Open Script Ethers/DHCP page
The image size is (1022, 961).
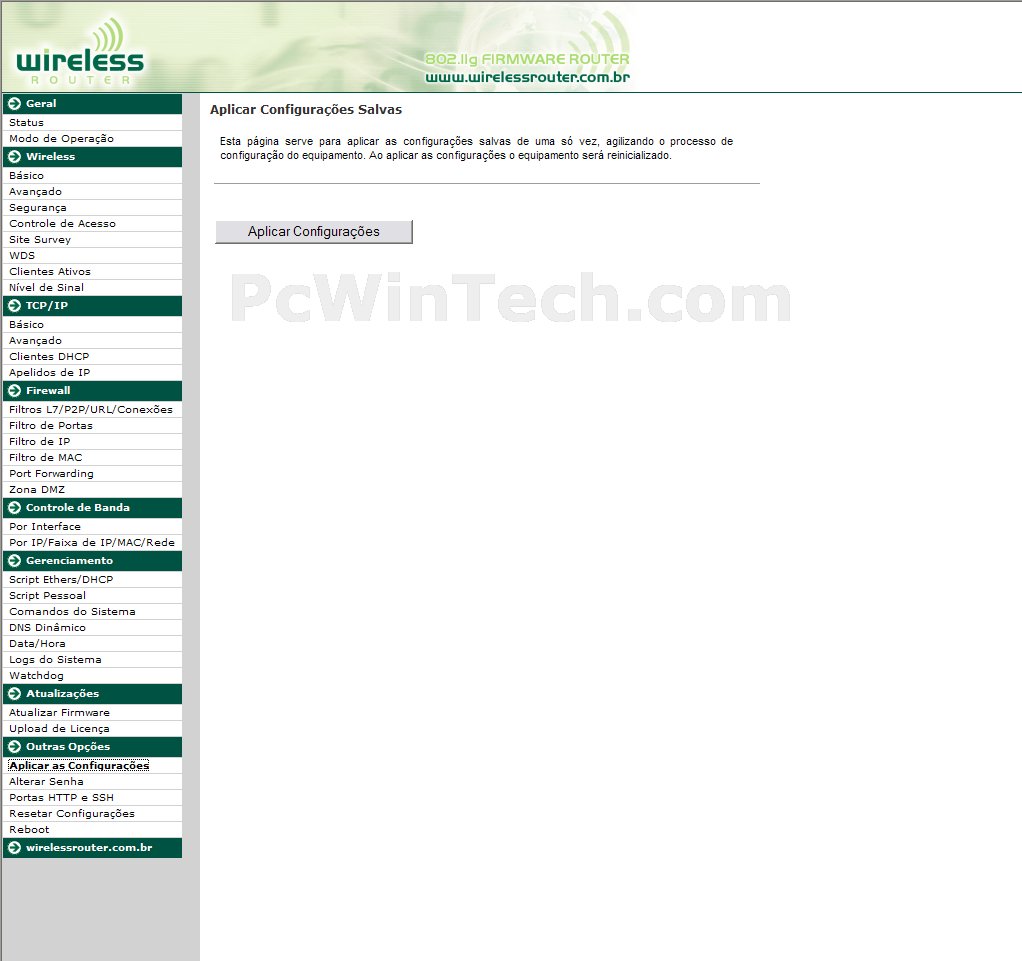pyautogui.click(x=61, y=580)
